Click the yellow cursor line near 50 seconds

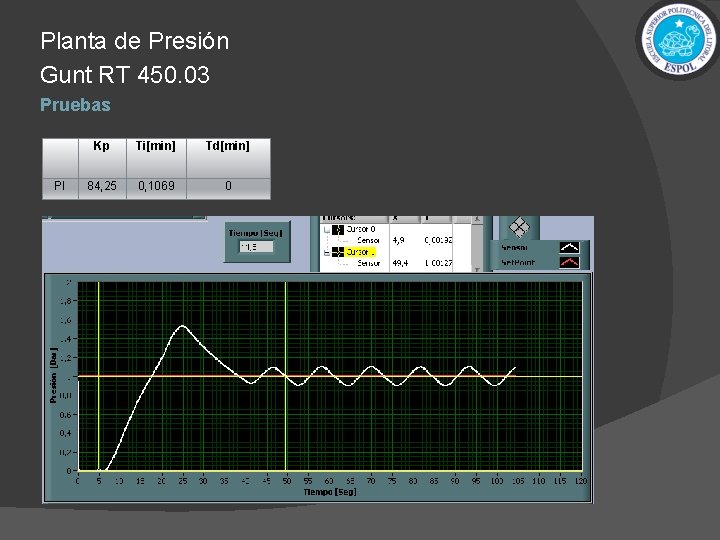click(x=286, y=377)
